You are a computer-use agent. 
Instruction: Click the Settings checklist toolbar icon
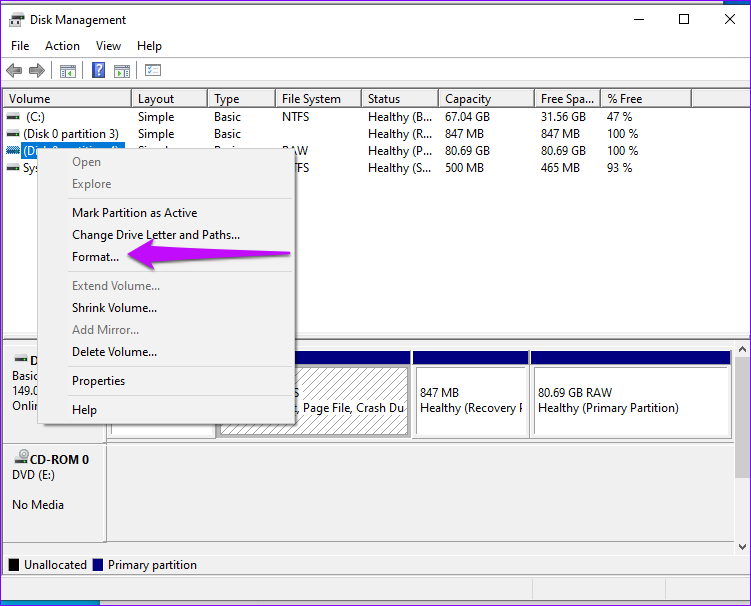[153, 70]
